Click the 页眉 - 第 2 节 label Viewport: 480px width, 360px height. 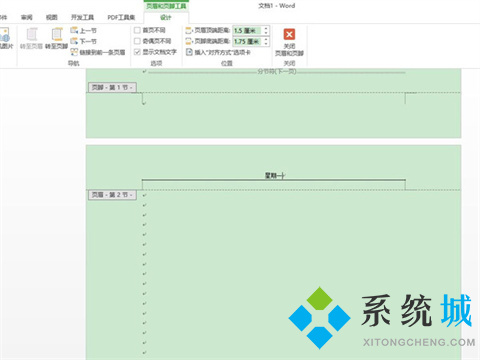pos(112,195)
